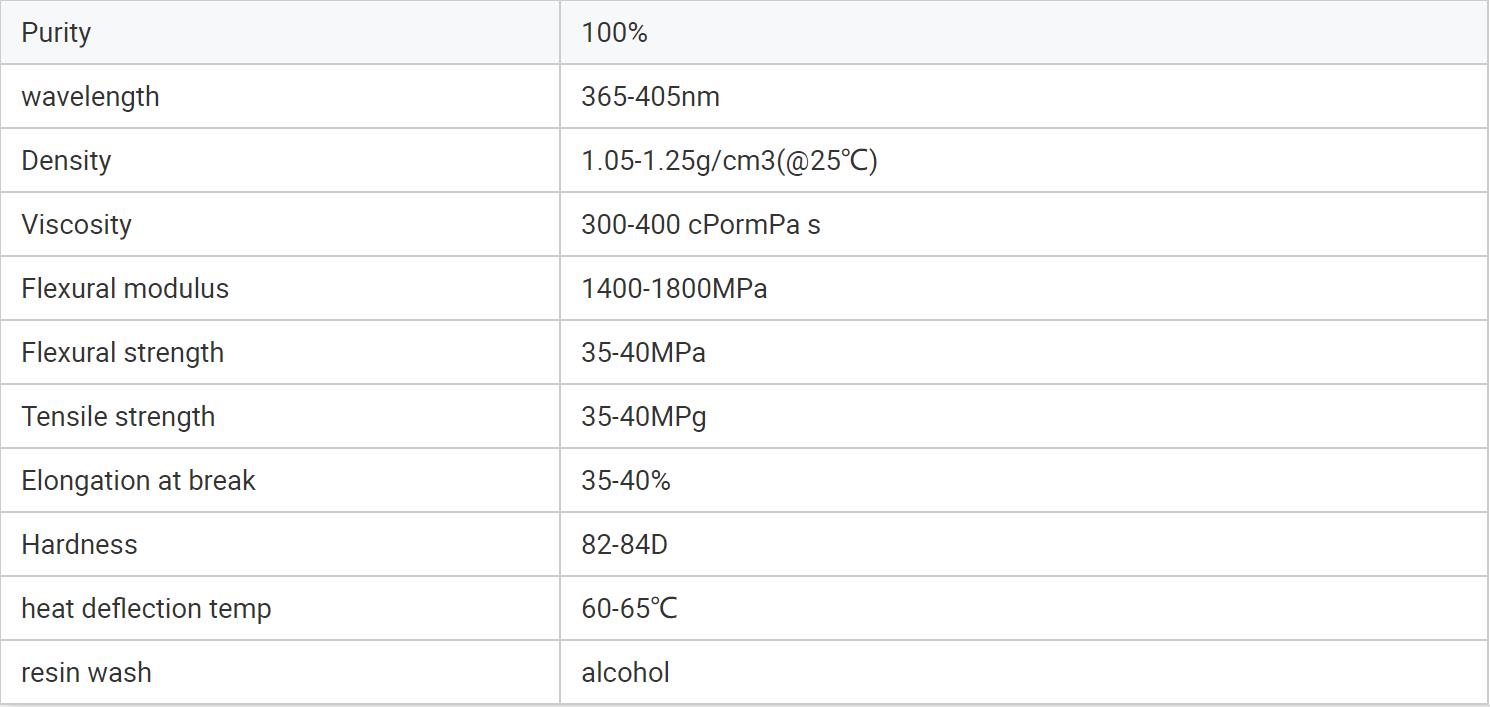Click the 35-40MPg tensile value

pos(643,417)
